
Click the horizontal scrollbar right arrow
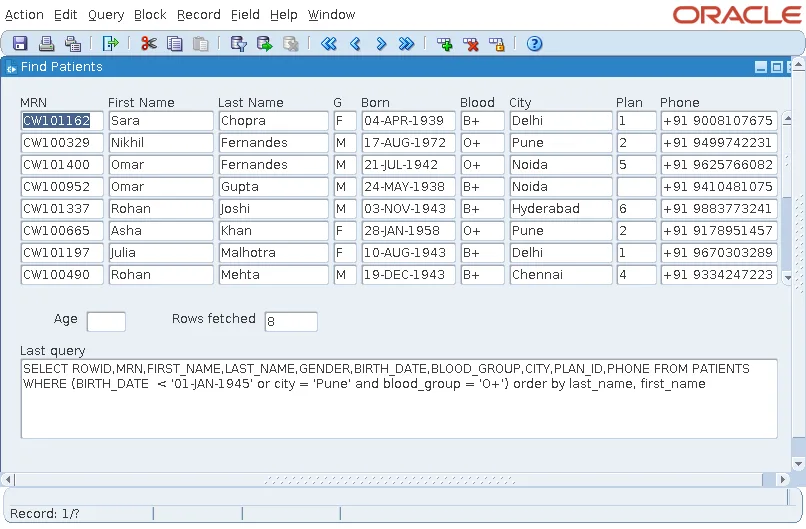coord(782,480)
